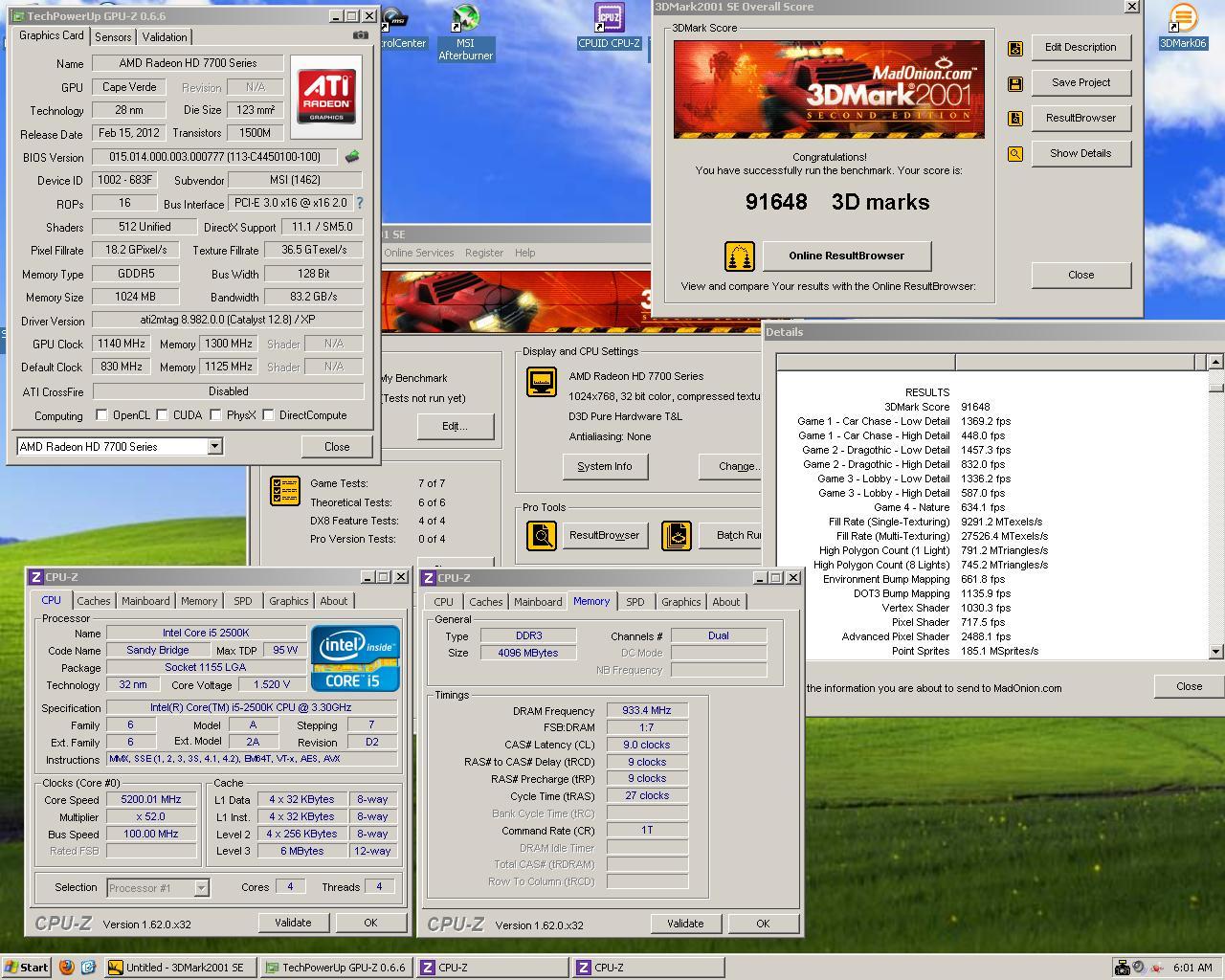Viewport: 1225px width, 980px height.
Task: Click the GPU-Z Close button
Action: pos(337,446)
